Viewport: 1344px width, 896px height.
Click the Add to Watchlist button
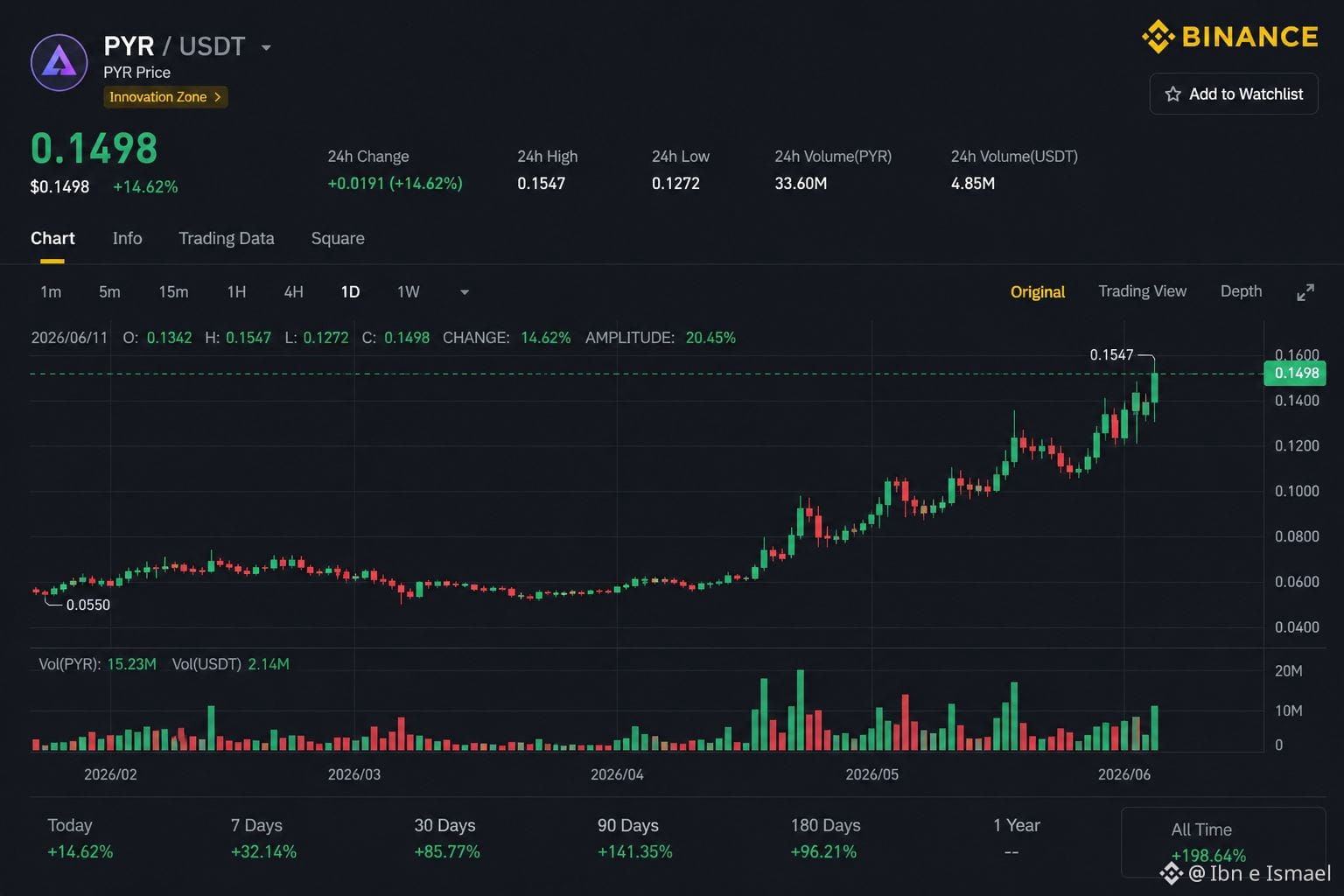pos(1234,94)
